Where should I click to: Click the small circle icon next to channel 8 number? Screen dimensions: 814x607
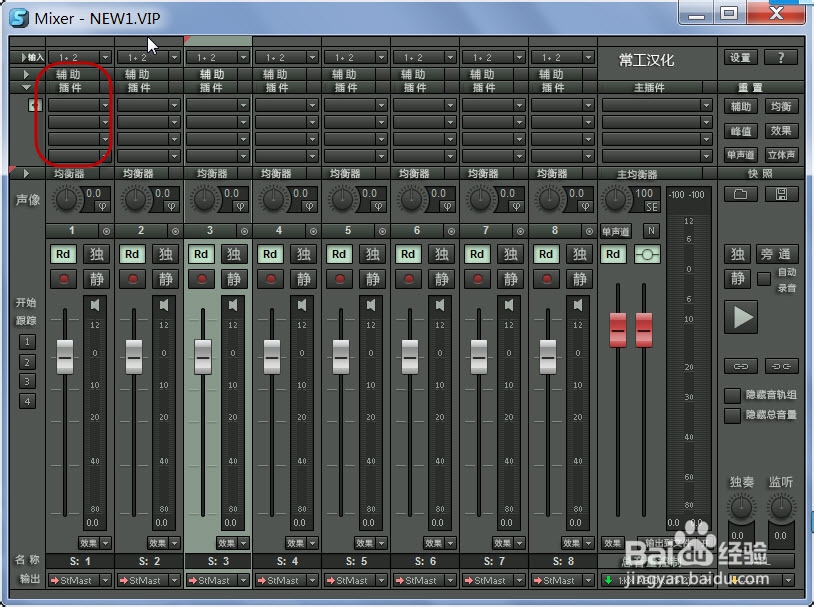point(589,231)
